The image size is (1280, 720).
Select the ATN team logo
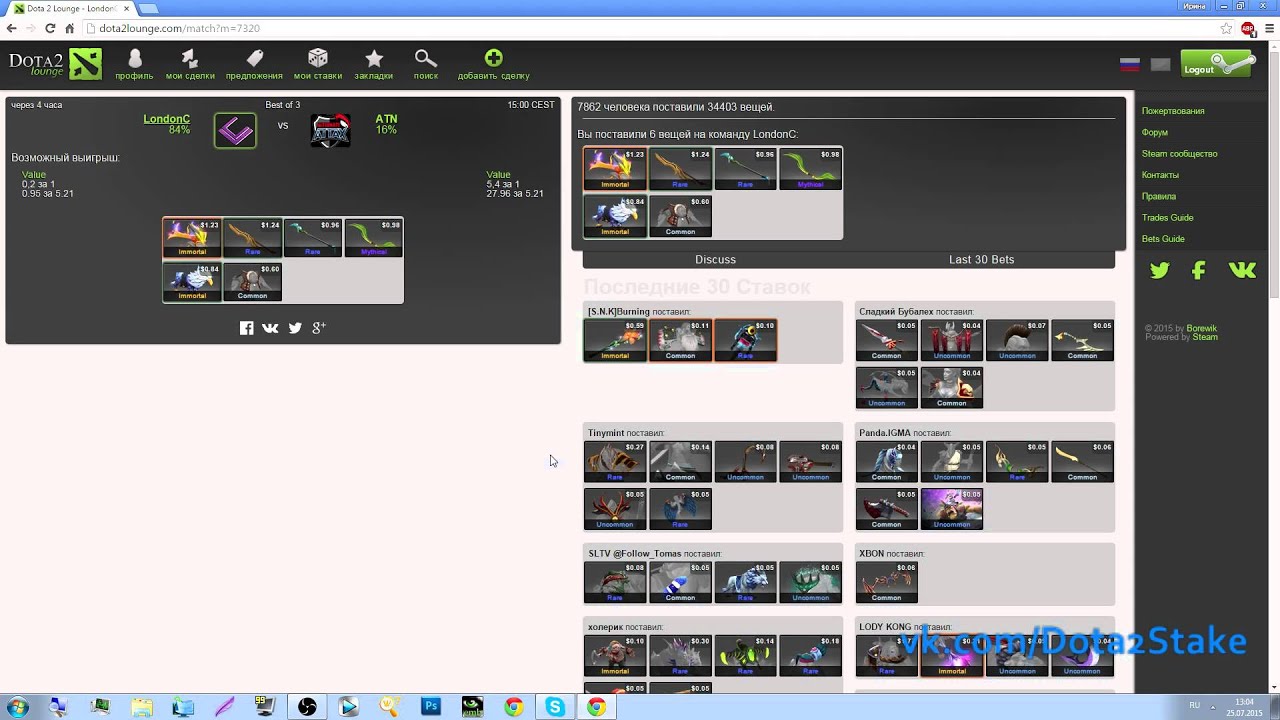pyautogui.click(x=330, y=131)
